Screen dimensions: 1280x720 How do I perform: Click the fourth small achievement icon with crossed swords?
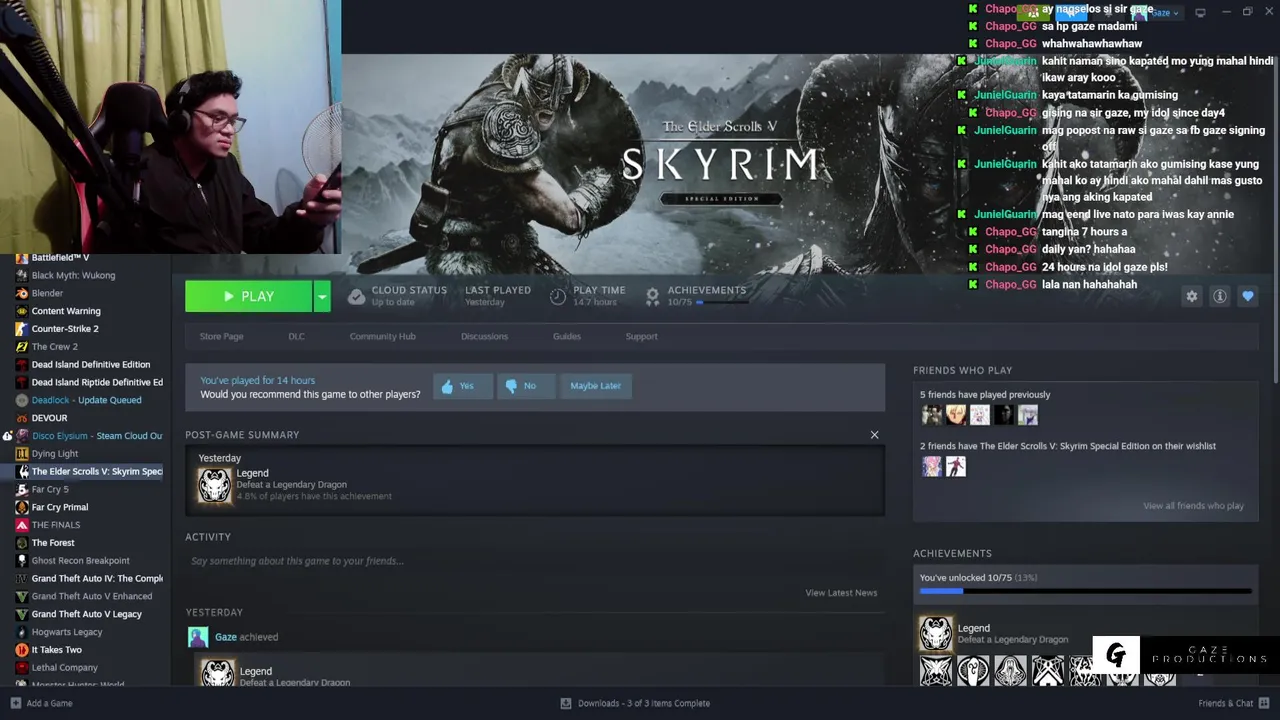pyautogui.click(x=1047, y=671)
